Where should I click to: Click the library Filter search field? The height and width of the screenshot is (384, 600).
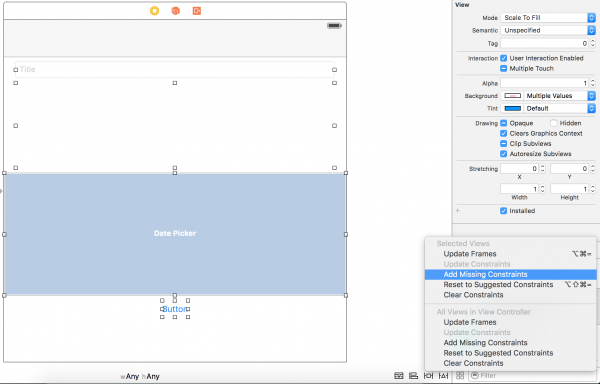point(533,376)
